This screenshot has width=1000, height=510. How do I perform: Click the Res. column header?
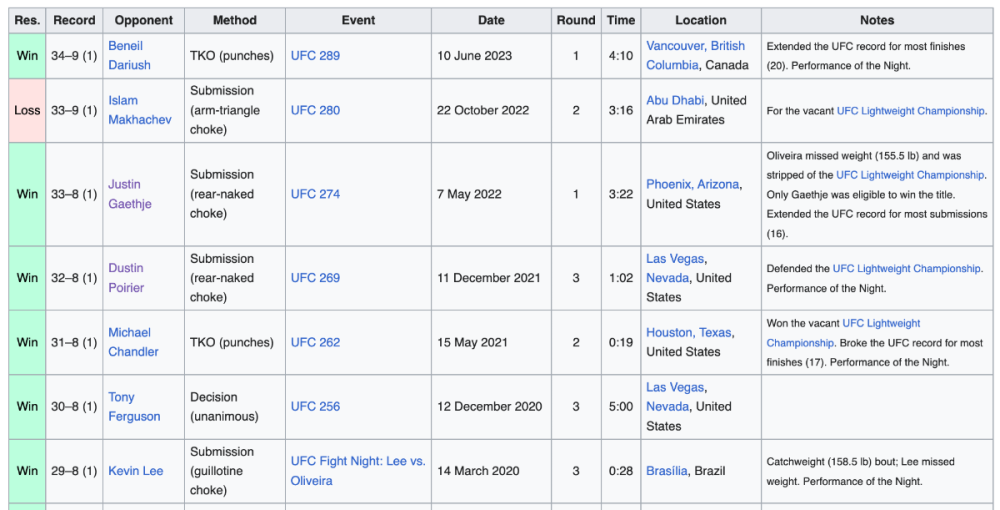pos(27,20)
